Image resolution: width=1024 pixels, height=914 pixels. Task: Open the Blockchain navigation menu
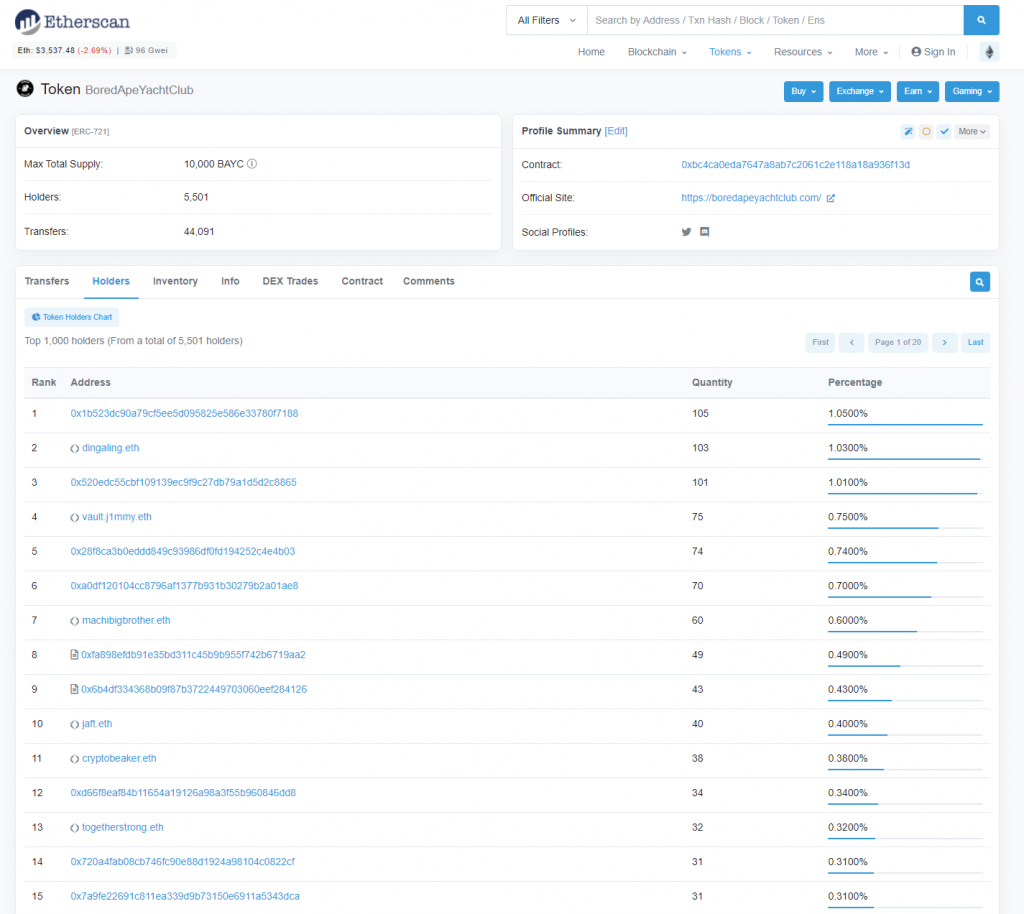click(x=656, y=52)
